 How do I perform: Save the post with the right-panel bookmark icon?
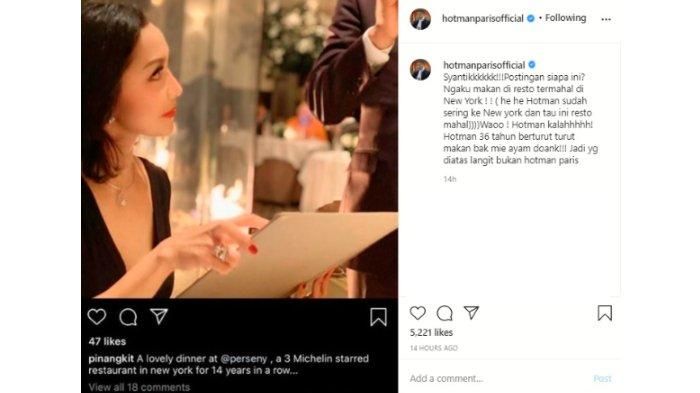pos(604,313)
